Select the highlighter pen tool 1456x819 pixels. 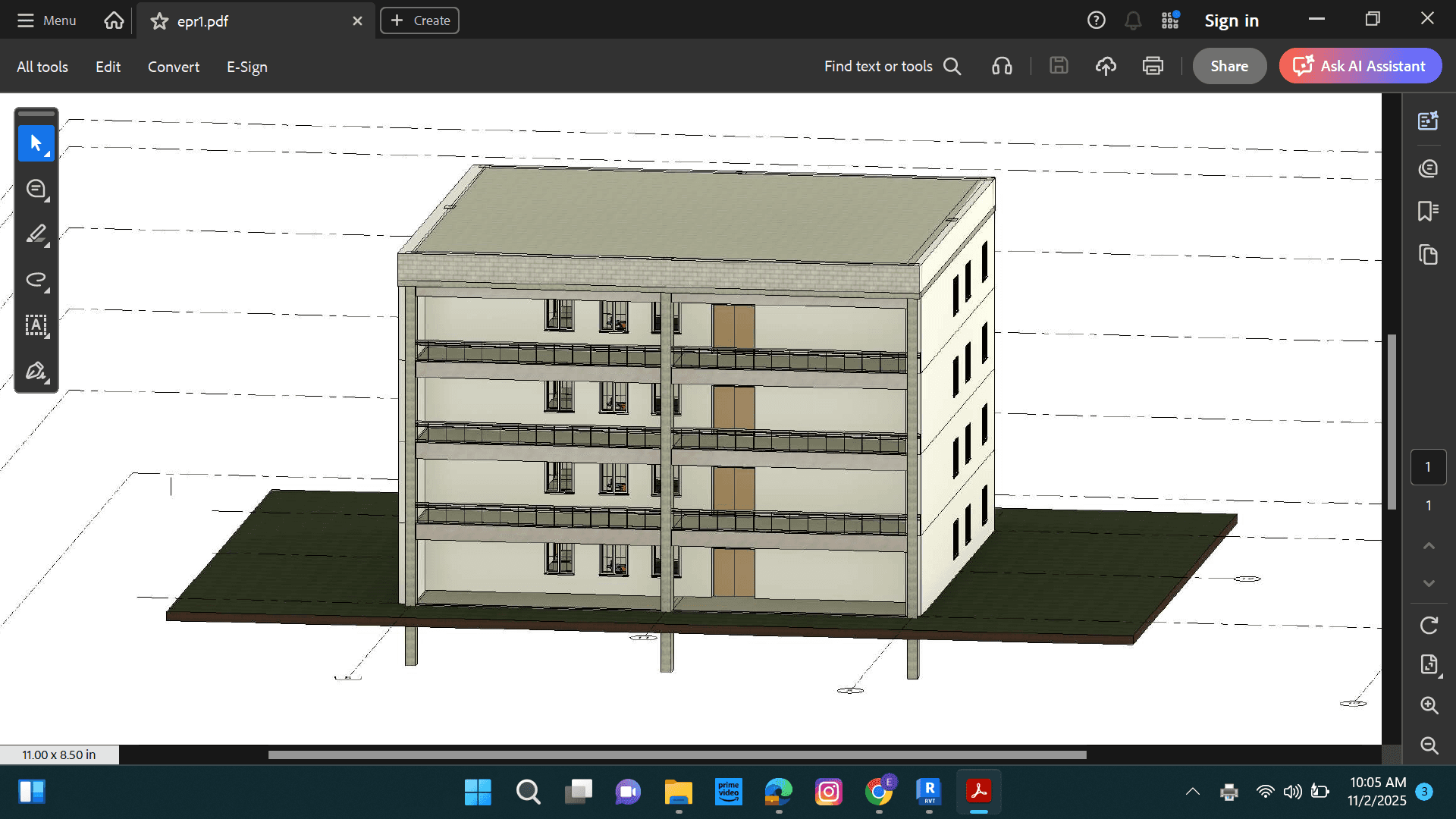36,234
